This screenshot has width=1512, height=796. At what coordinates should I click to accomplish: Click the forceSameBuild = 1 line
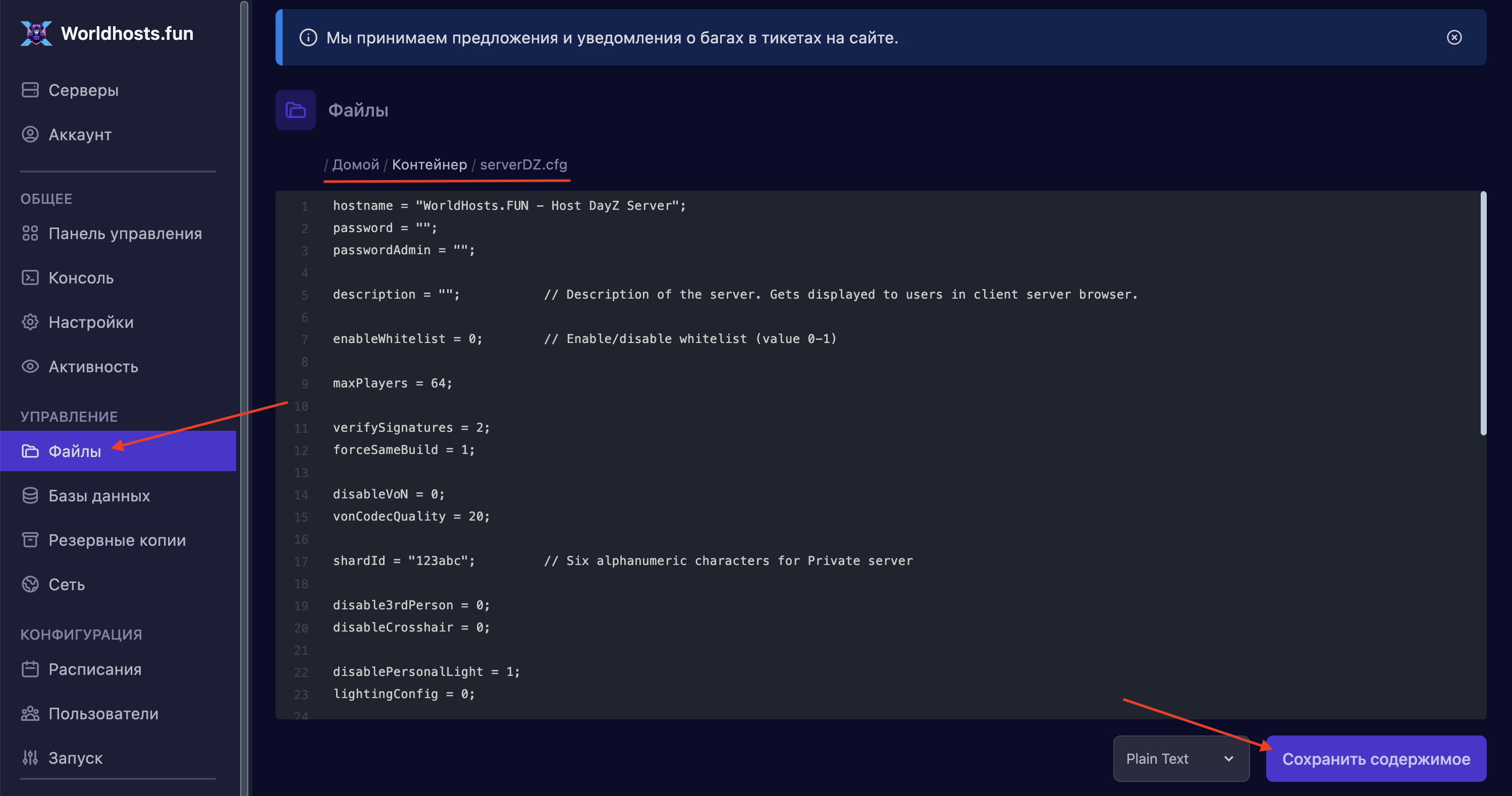(404, 449)
